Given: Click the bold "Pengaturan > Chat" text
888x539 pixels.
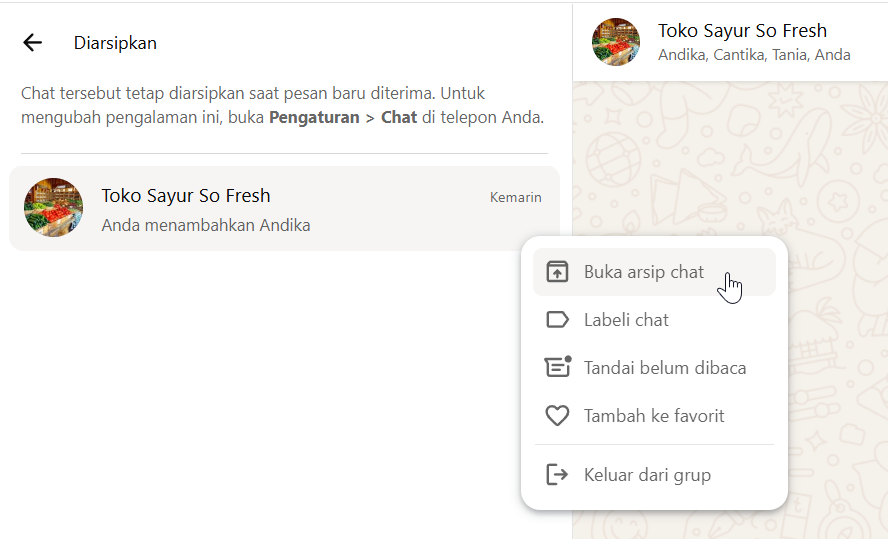Looking at the screenshot, I should tap(343, 117).
